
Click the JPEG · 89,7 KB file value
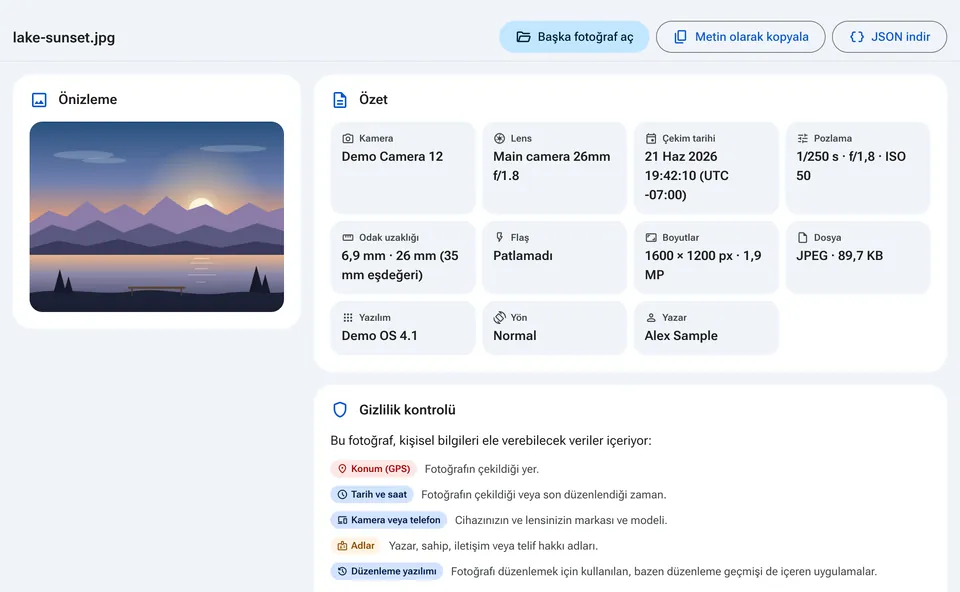pyautogui.click(x=839, y=256)
